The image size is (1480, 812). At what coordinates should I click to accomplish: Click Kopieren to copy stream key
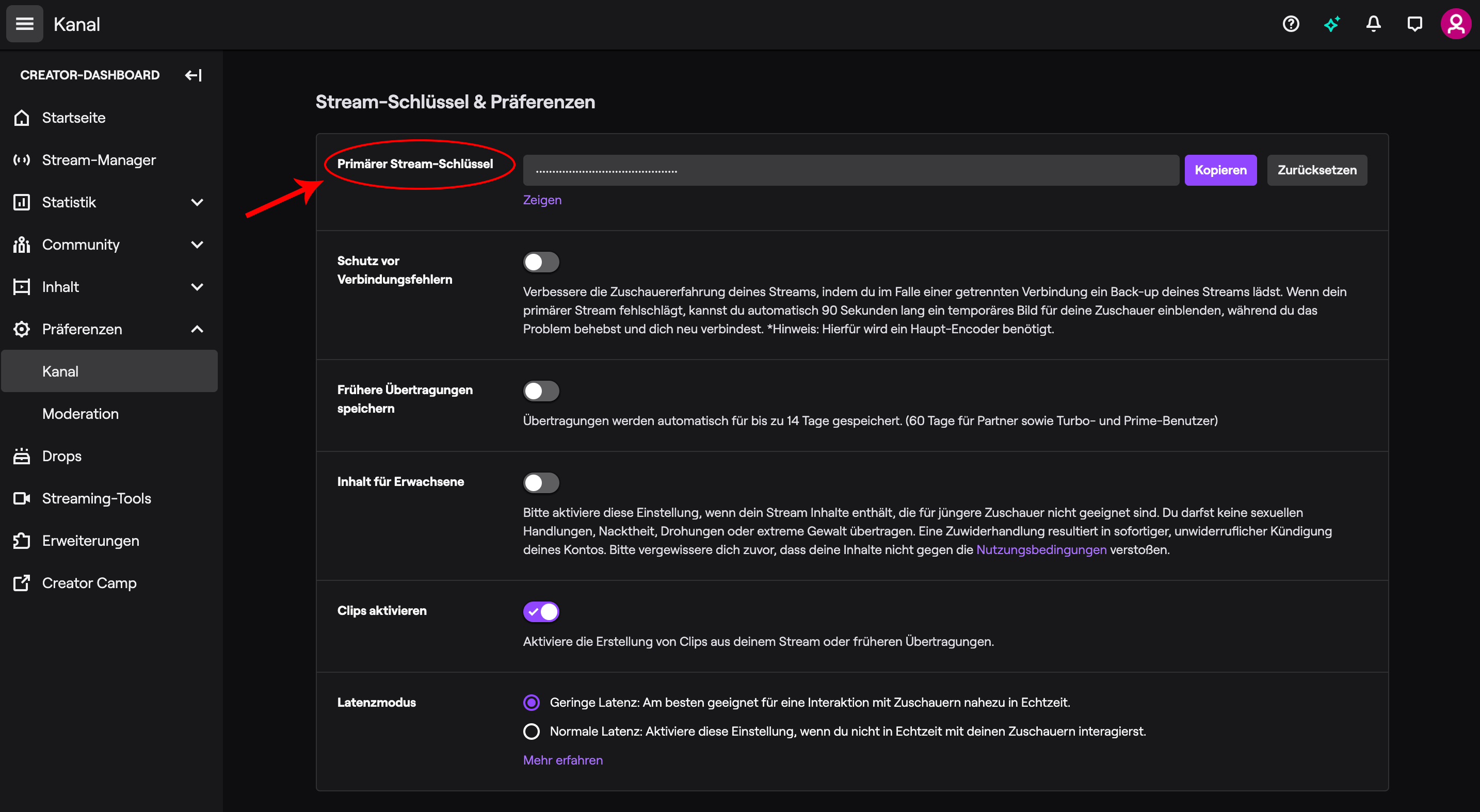1220,169
